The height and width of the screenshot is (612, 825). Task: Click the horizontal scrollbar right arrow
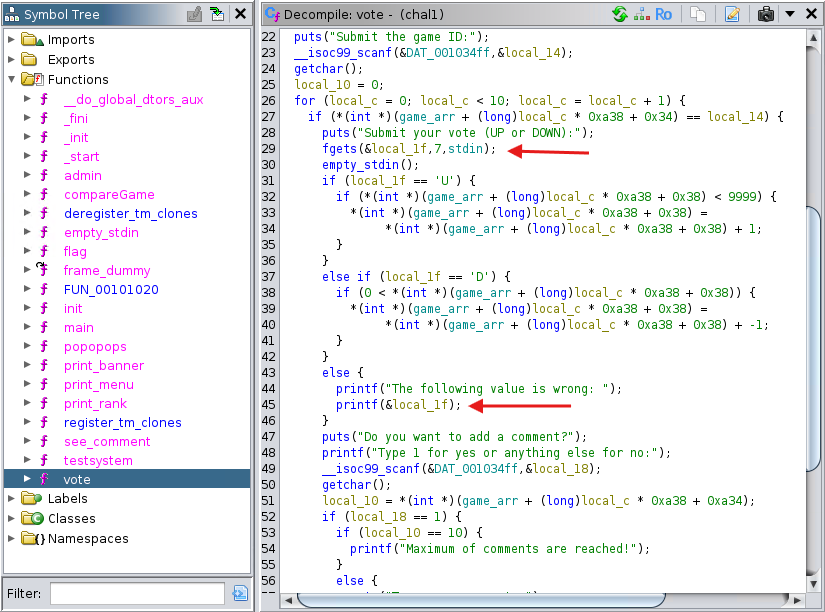click(x=797, y=600)
